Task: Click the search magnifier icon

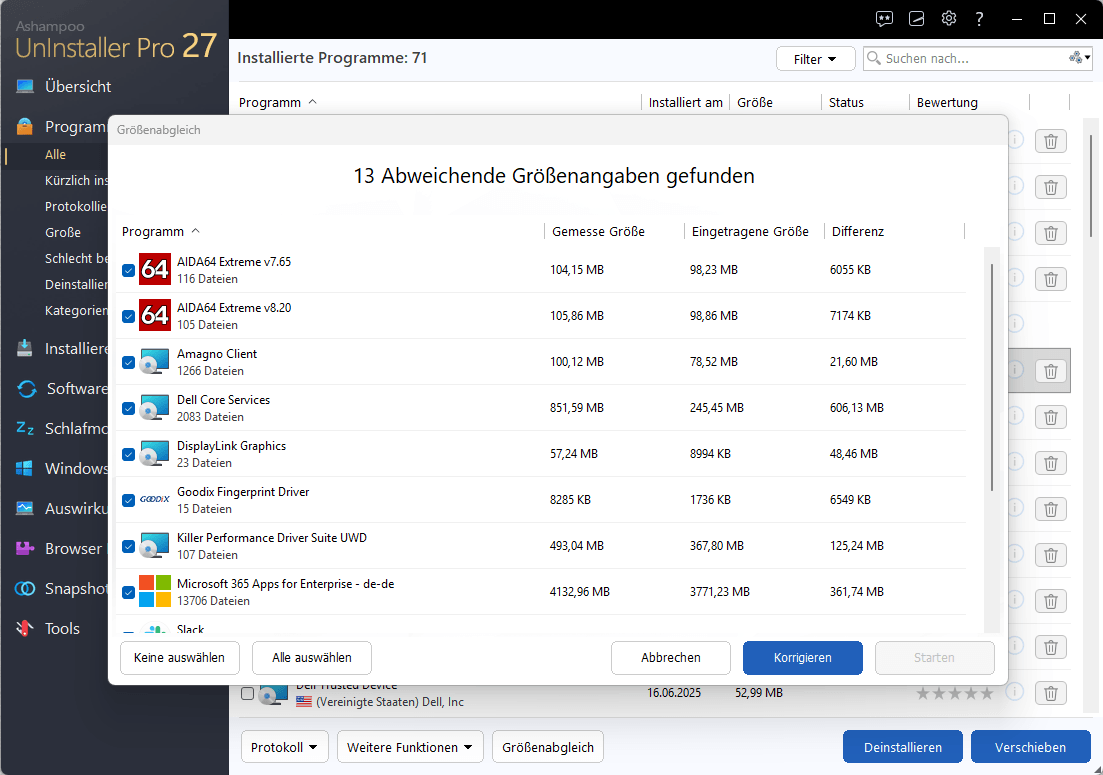Action: point(874,58)
